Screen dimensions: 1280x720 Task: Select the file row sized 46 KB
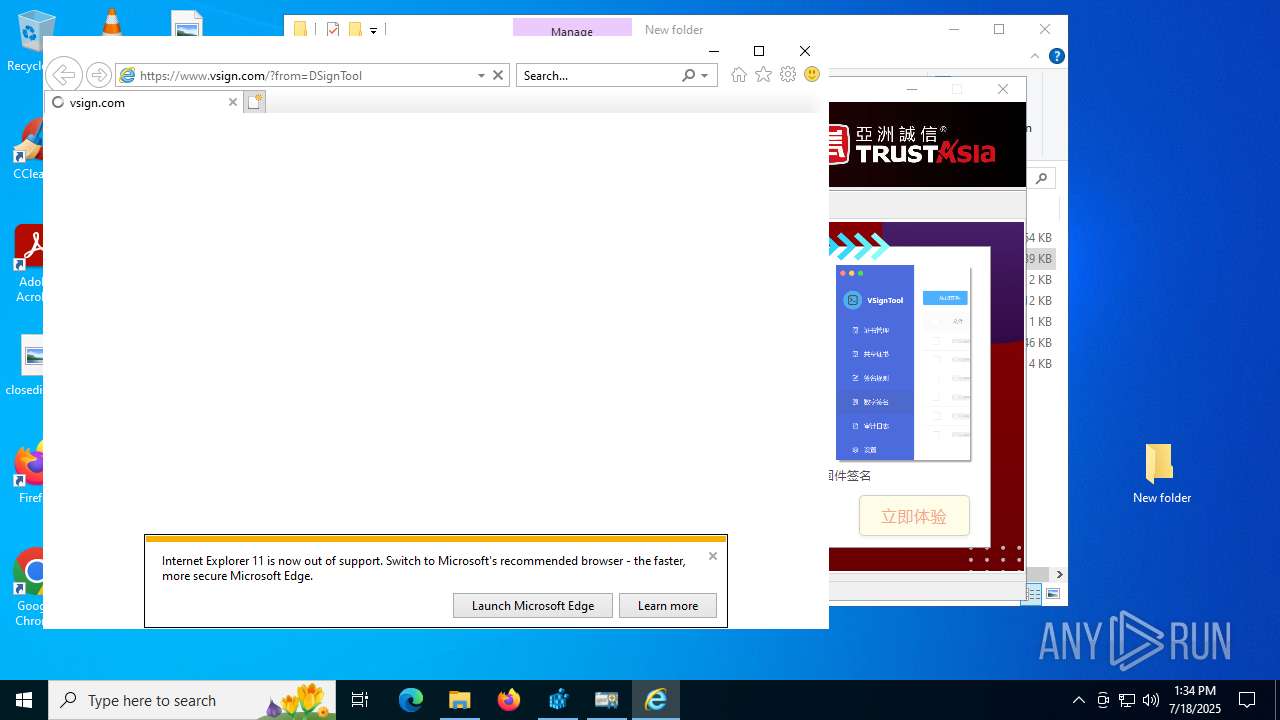pos(1040,342)
